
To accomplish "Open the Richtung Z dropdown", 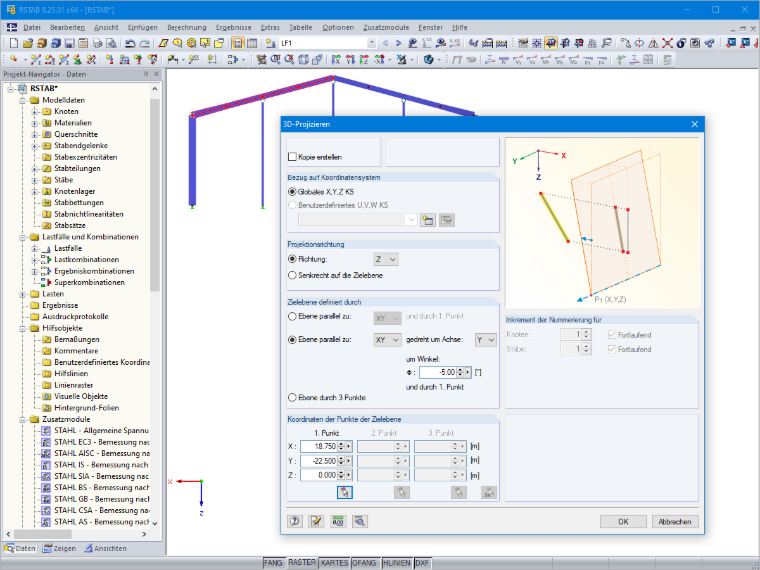I will pyautogui.click(x=386, y=259).
